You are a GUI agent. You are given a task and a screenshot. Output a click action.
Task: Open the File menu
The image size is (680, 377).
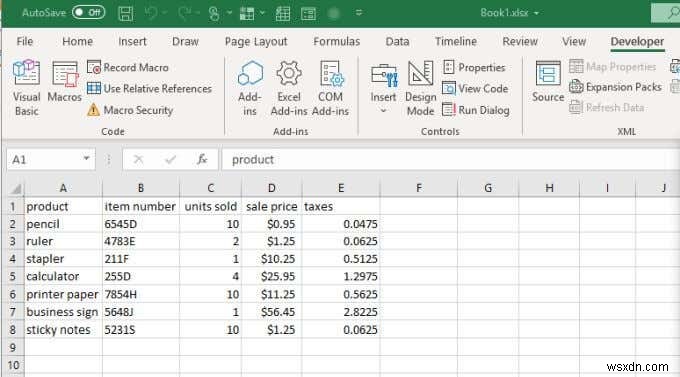(25, 41)
